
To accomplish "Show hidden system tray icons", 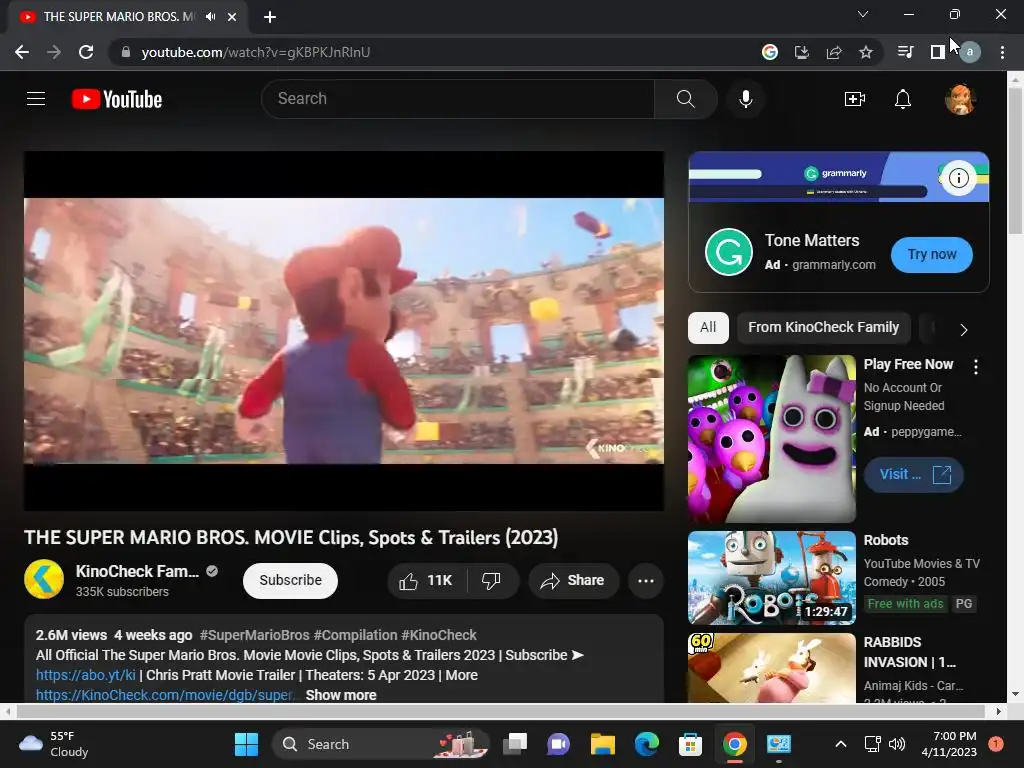I will [x=841, y=744].
